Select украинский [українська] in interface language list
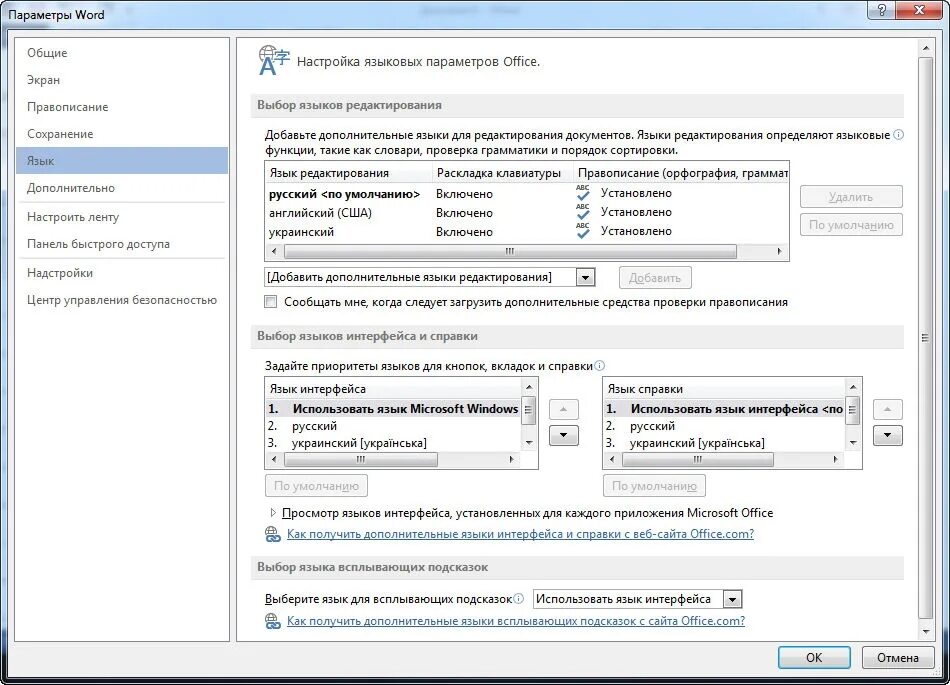Image resolution: width=950 pixels, height=685 pixels. pos(394,443)
